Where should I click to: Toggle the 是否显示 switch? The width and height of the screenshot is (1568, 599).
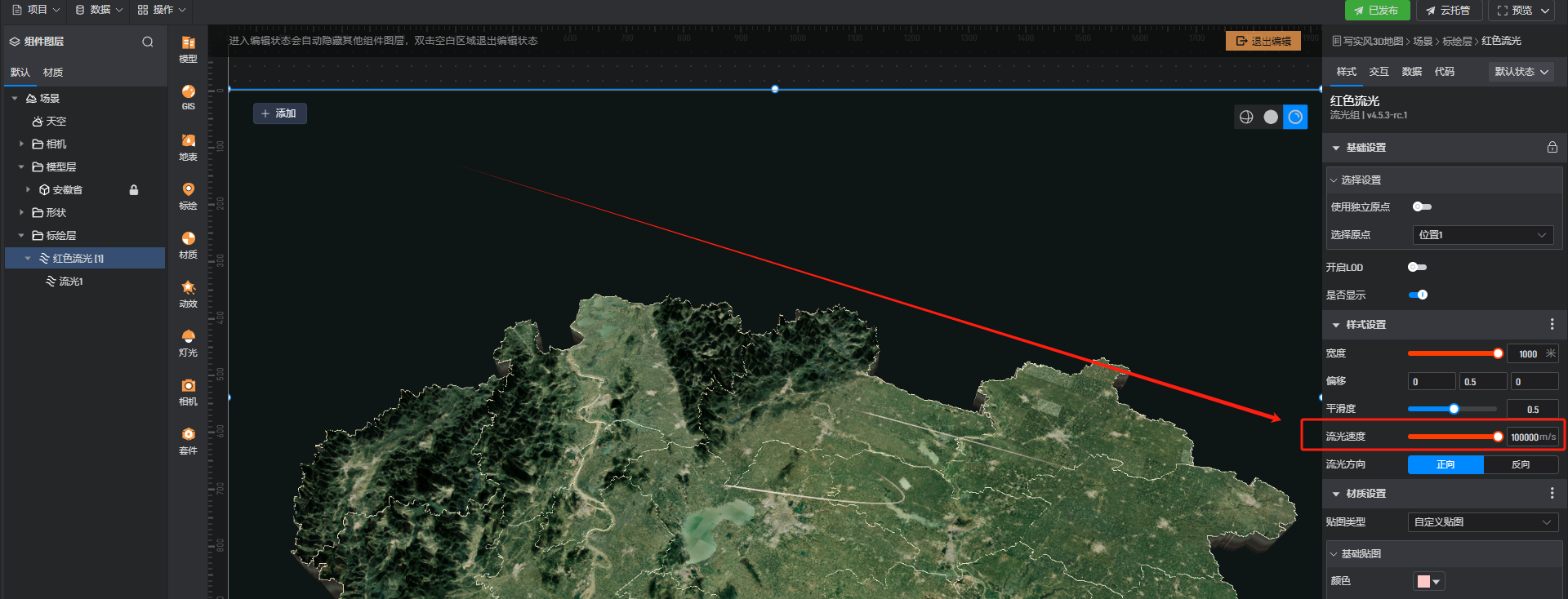1418,295
